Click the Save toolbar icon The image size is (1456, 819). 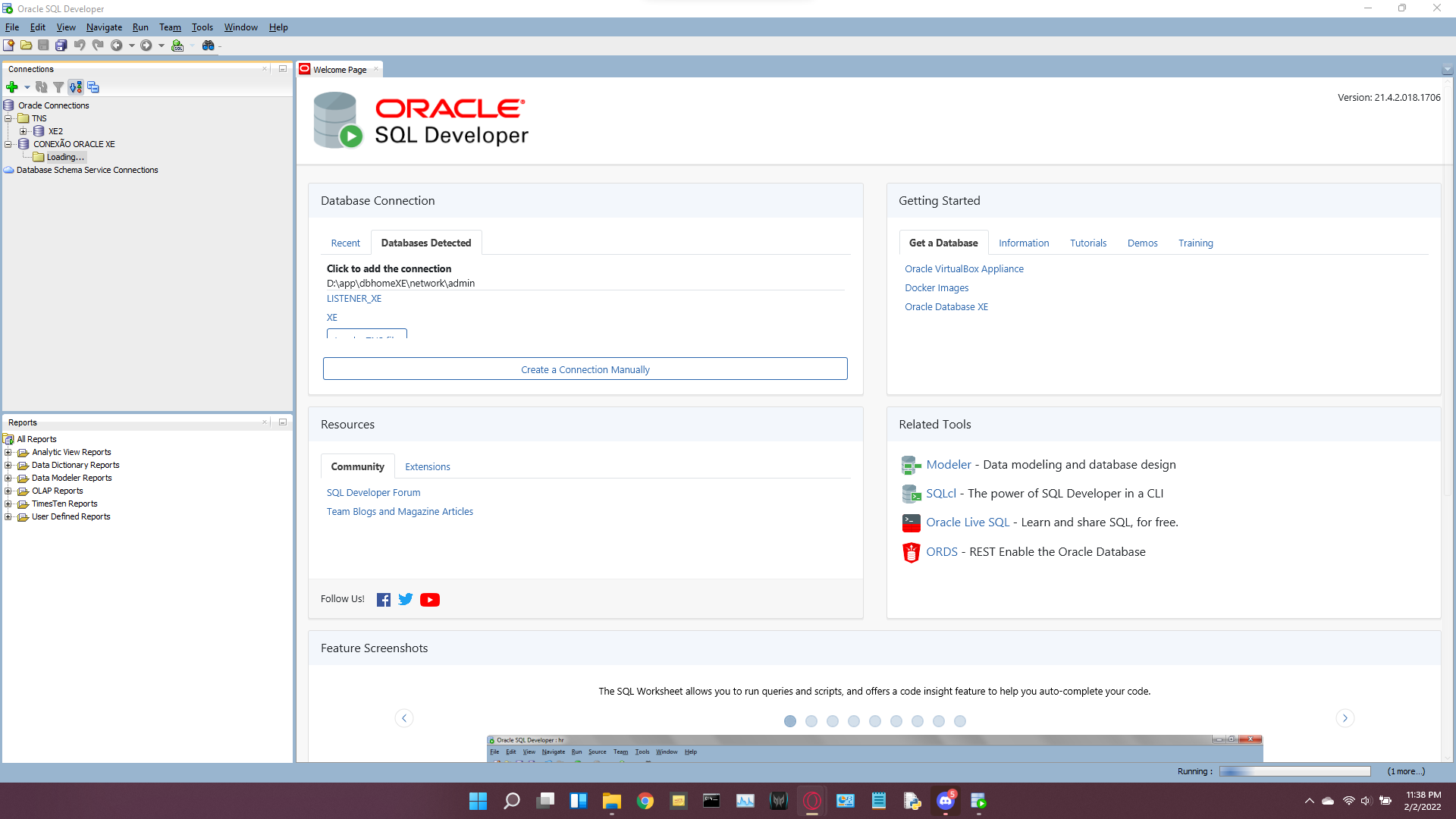[x=44, y=45]
